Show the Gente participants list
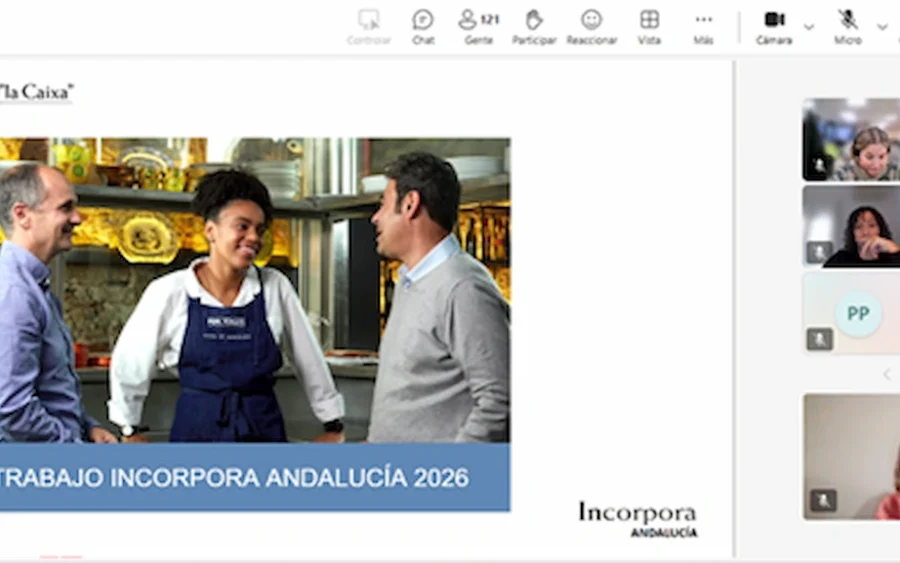This screenshot has width=900, height=563. pos(478,26)
